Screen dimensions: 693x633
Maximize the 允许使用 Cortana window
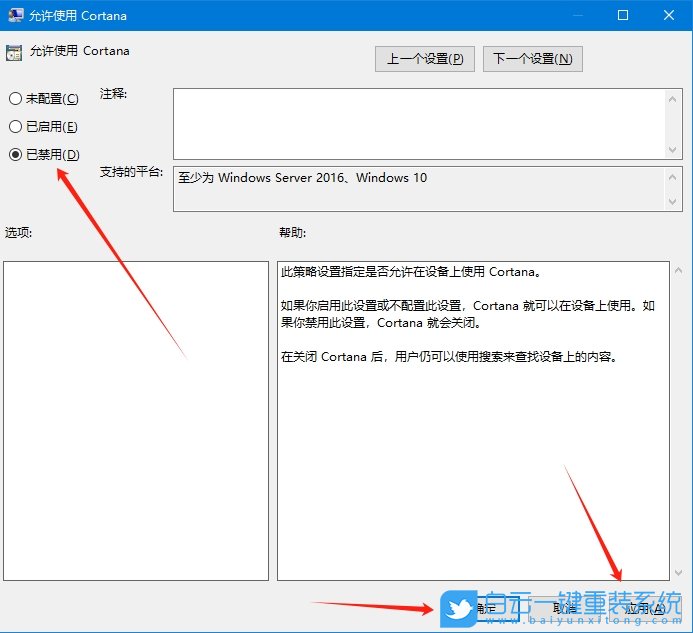point(623,15)
